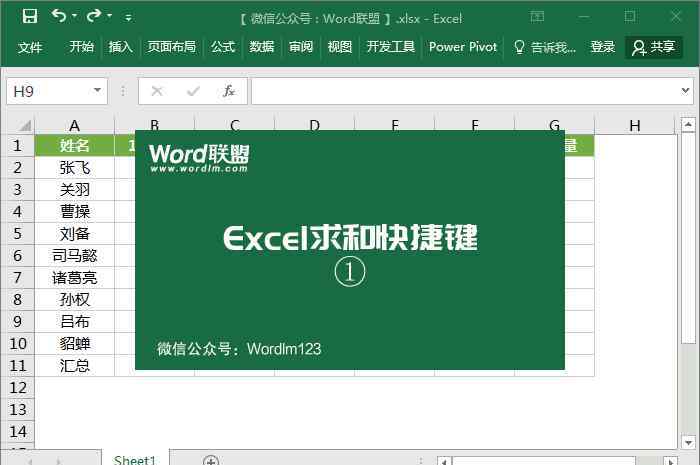Open the 文件 menu

coord(30,47)
